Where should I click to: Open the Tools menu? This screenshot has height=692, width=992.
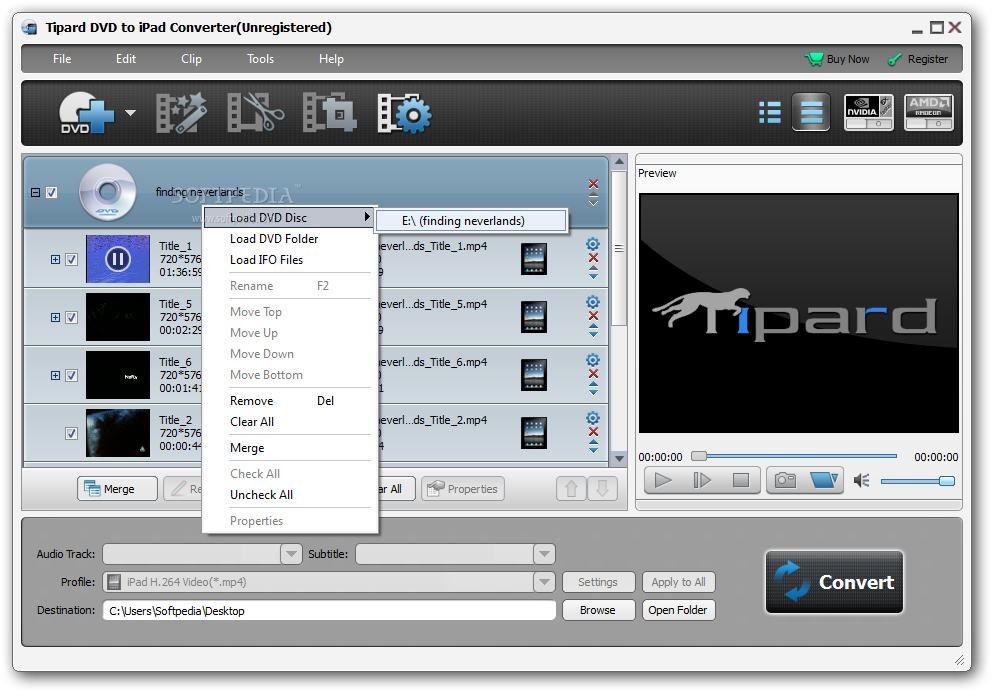(x=260, y=59)
